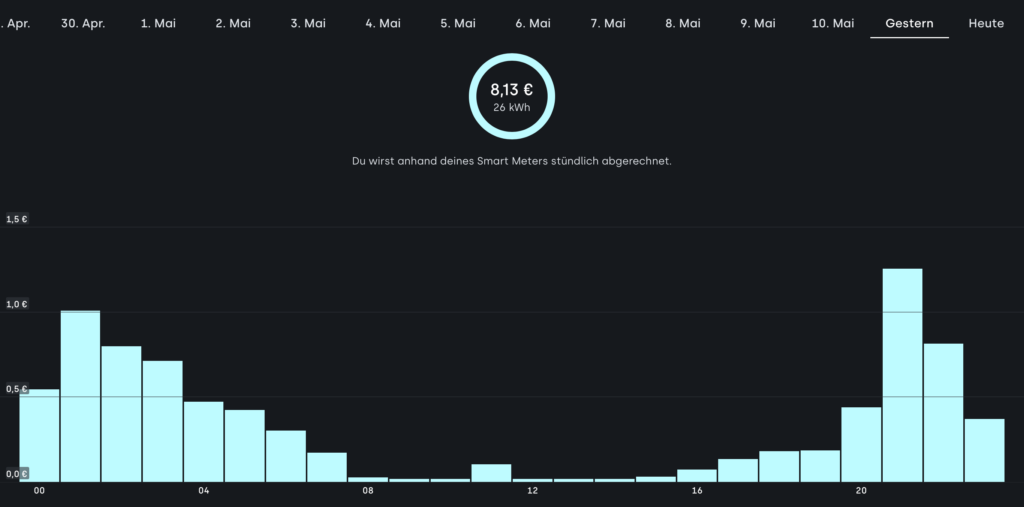The height and width of the screenshot is (507, 1024).
Task: Switch to the 7. Mai tab
Action: click(608, 23)
